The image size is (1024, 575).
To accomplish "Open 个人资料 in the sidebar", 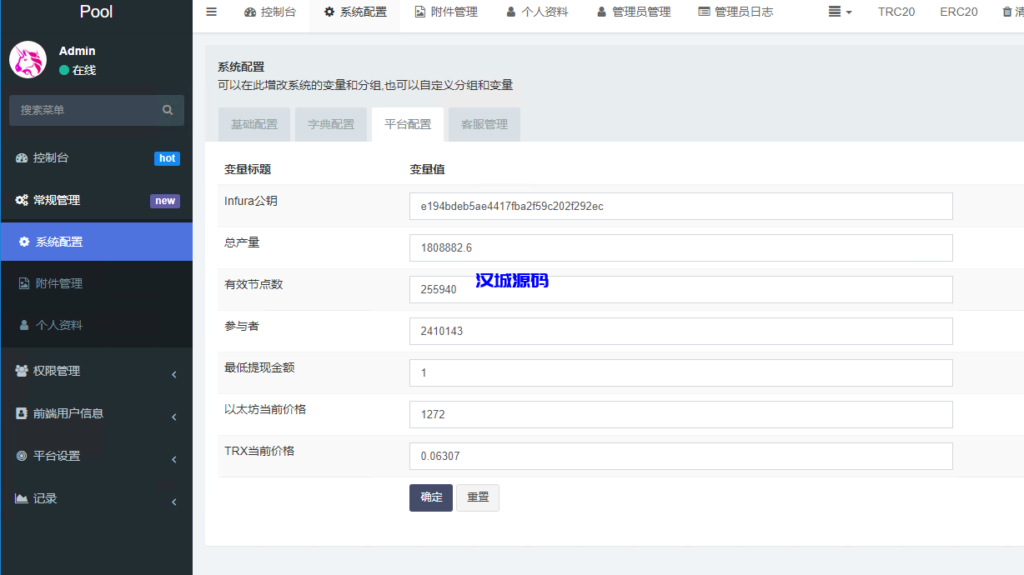I will (97, 325).
